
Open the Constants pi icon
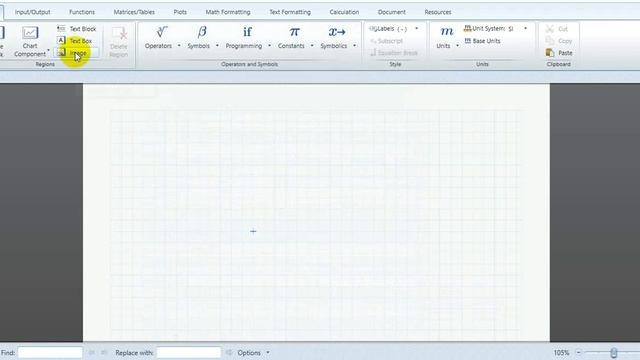point(294,32)
